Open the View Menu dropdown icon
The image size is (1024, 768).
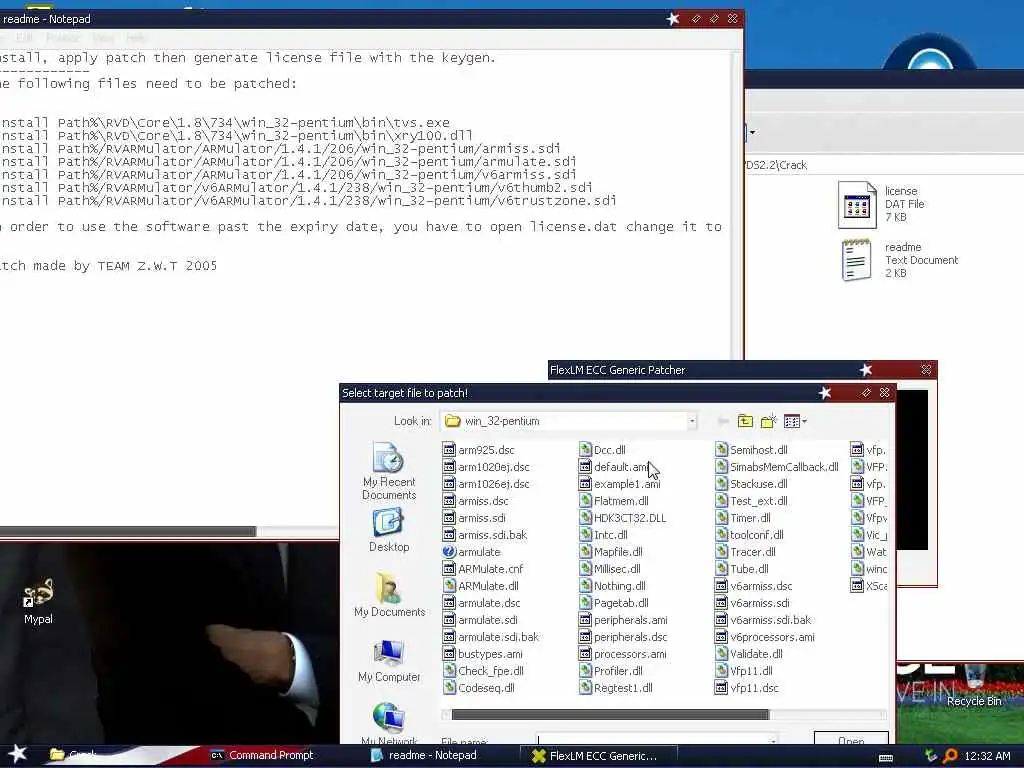(x=795, y=421)
